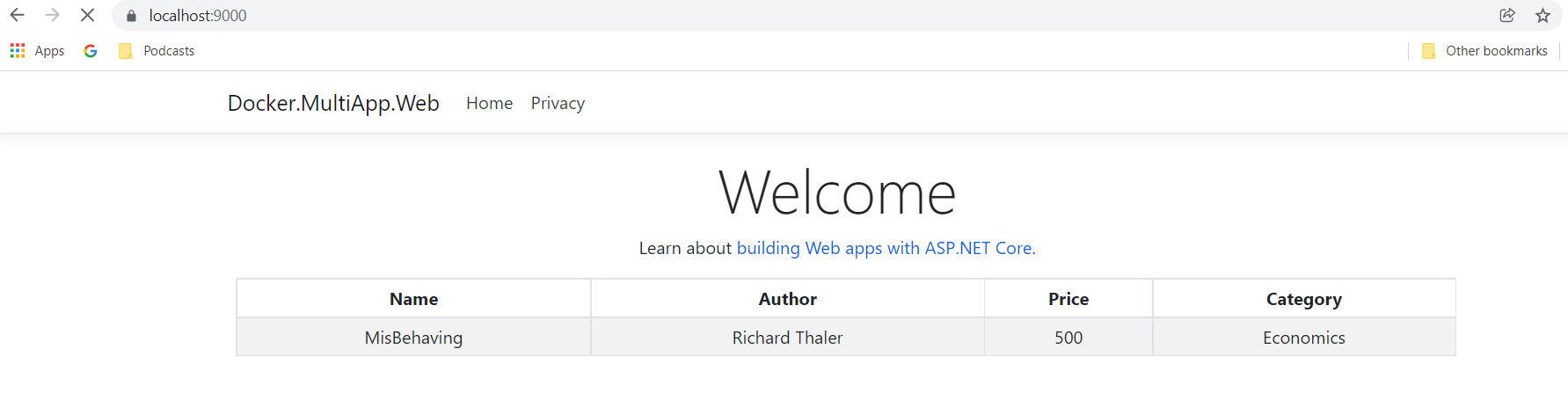Click the Author column header
This screenshot has height=400, width=1568.
(788, 299)
